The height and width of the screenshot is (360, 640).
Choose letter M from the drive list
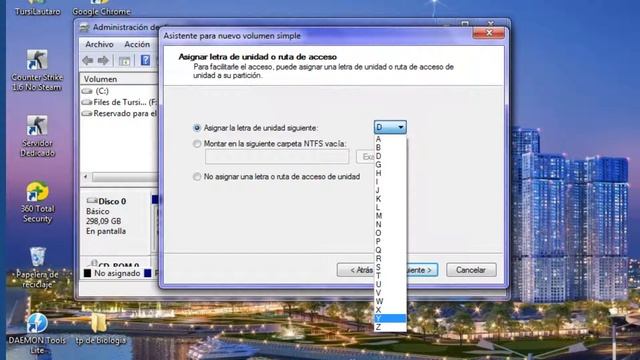(x=390, y=216)
